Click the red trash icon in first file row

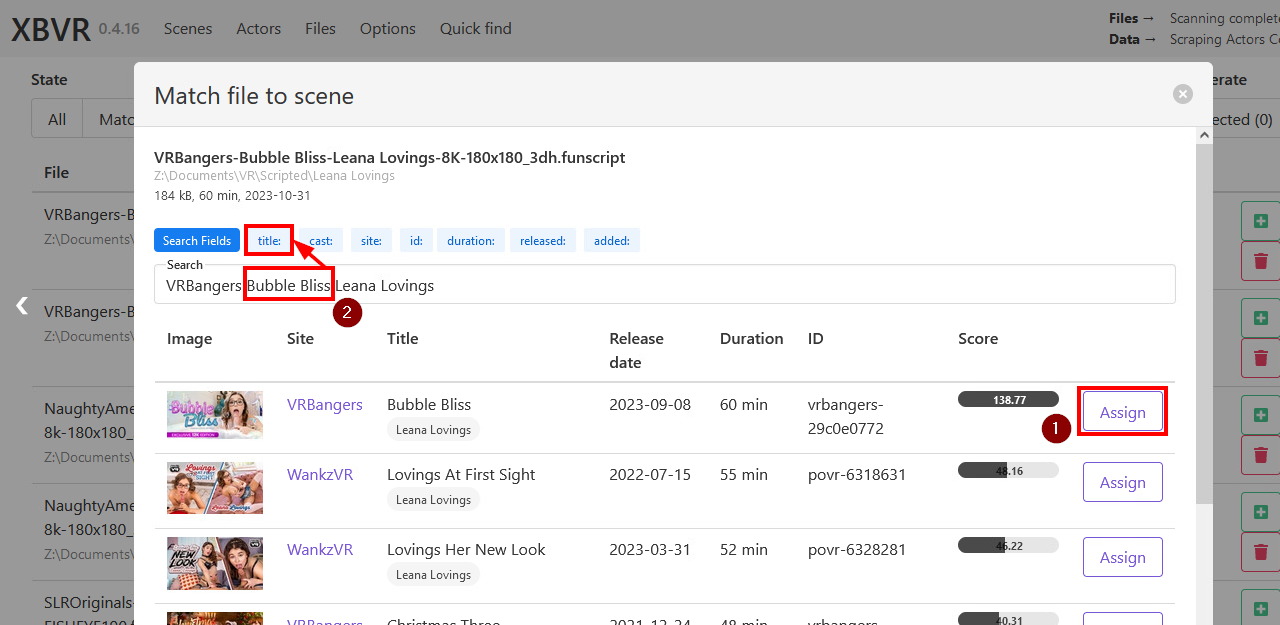(x=1260, y=260)
